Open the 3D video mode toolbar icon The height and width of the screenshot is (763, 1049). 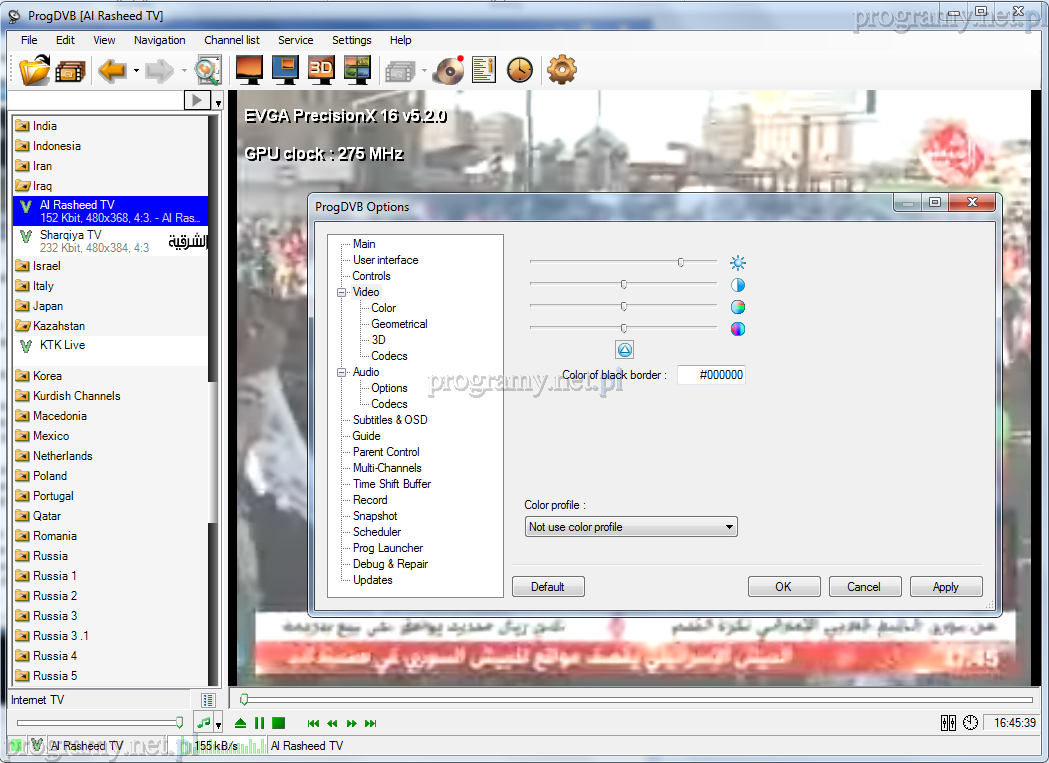(321, 70)
